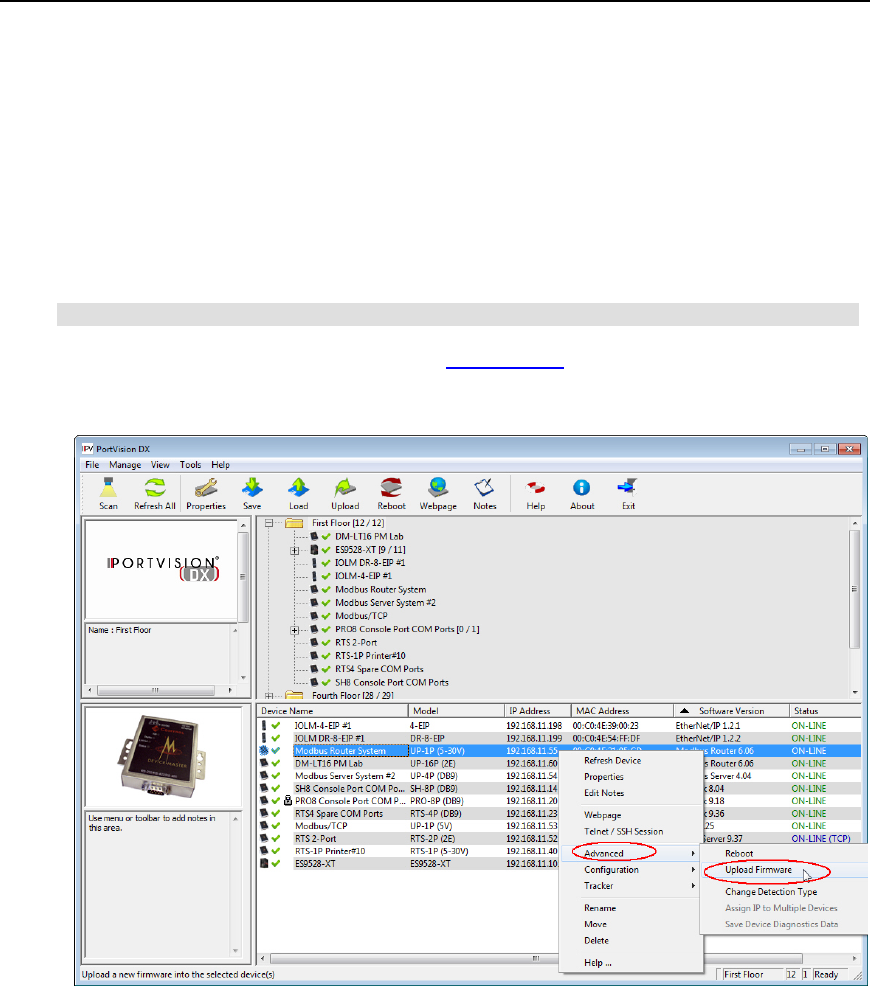The height and width of the screenshot is (986, 870).
Task: Expand the Fourth Floor tree folder
Action: click(x=269, y=696)
